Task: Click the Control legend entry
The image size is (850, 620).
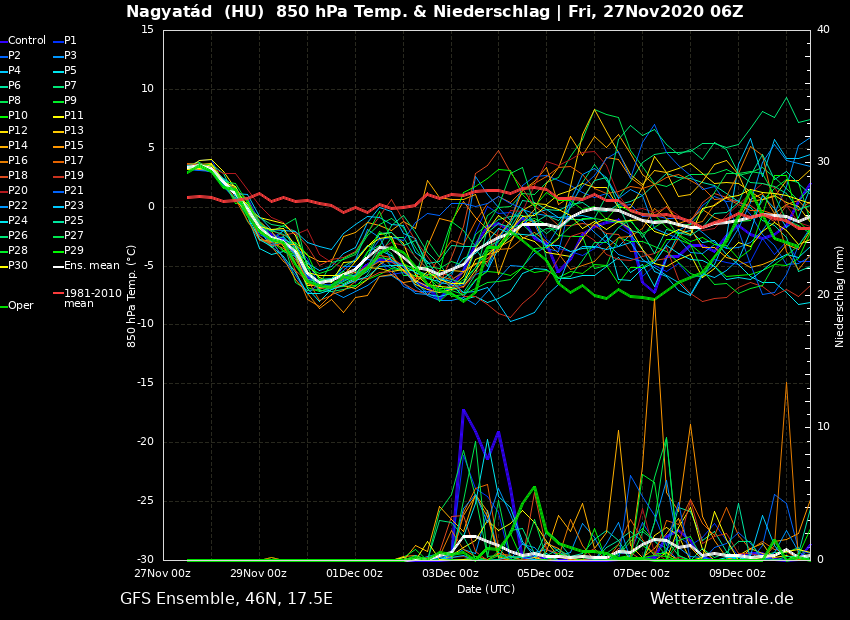Action: tap(27, 41)
